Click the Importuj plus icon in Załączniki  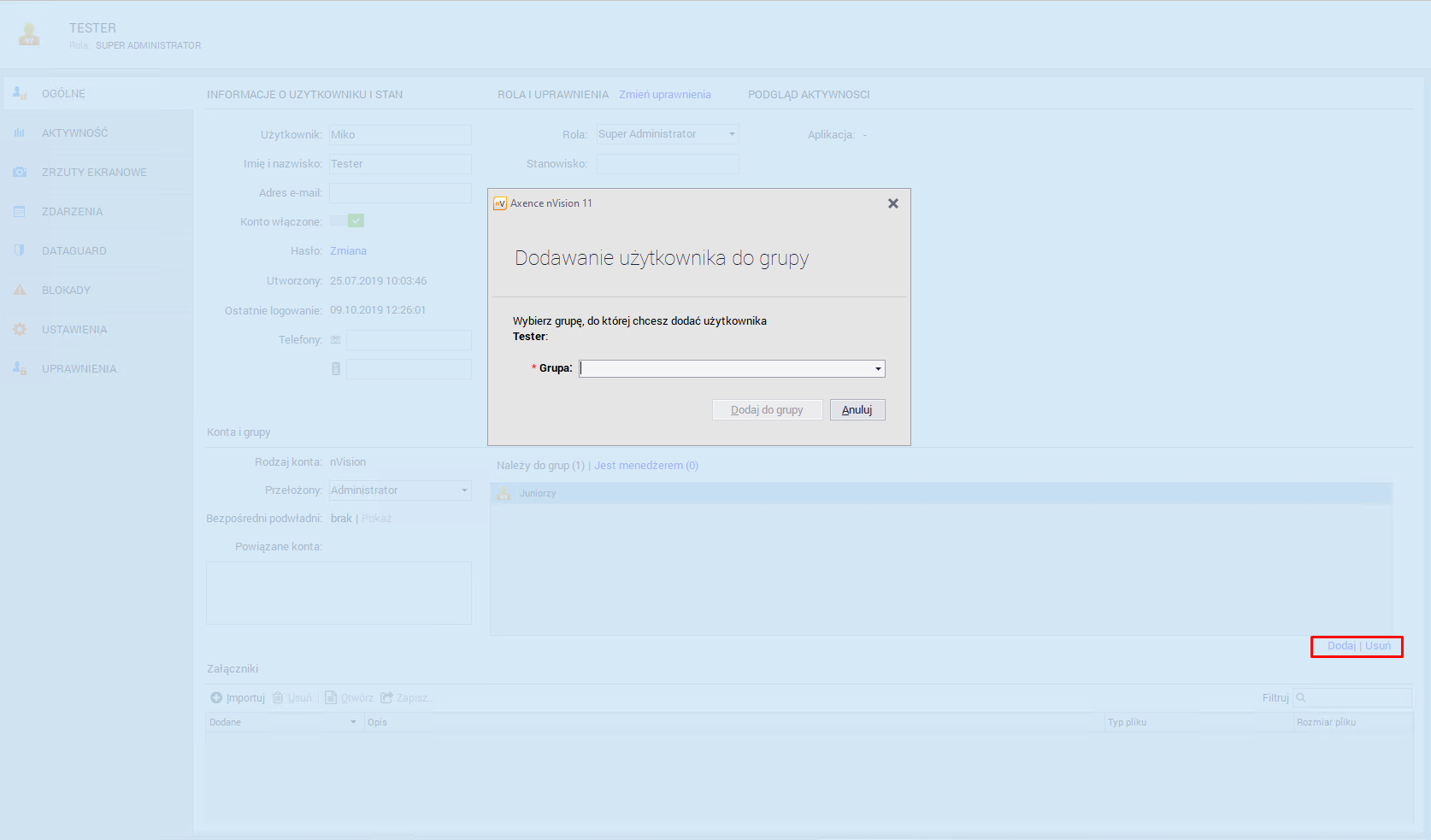click(x=216, y=698)
